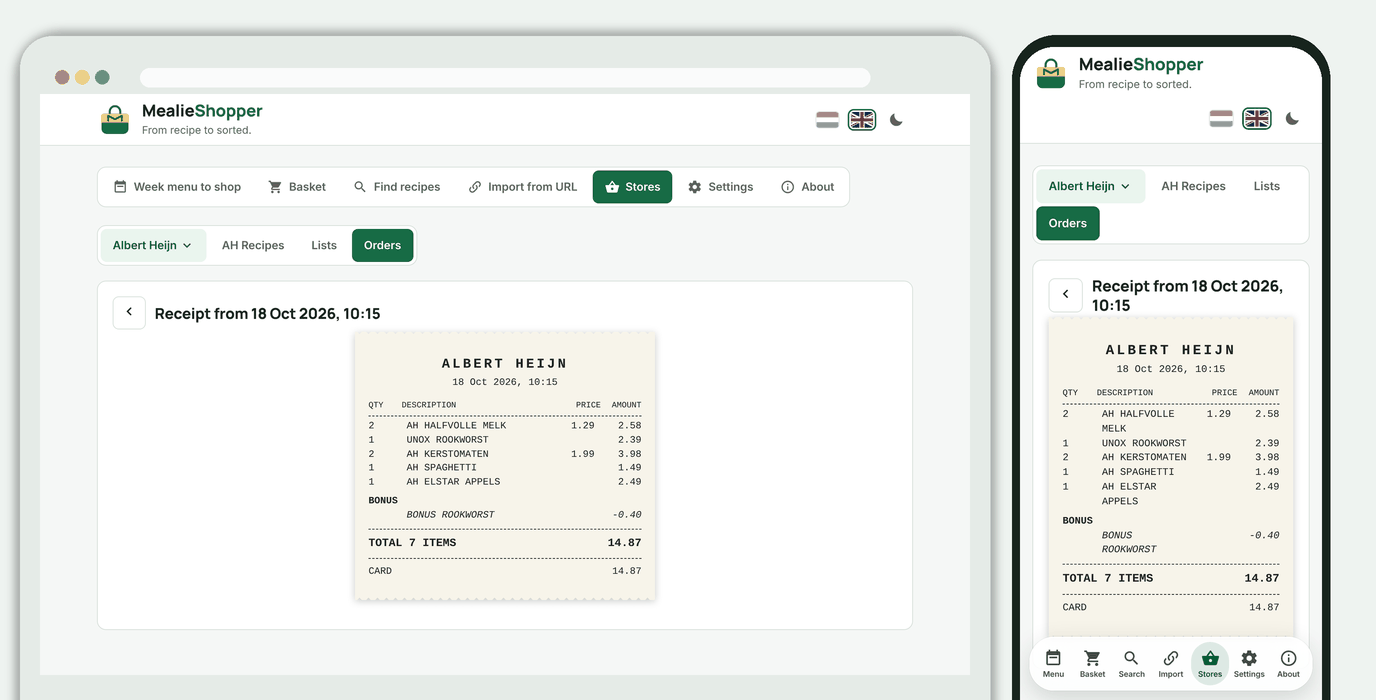Select the UK flag language in desktop window
The height and width of the screenshot is (700, 1376).
click(x=862, y=120)
